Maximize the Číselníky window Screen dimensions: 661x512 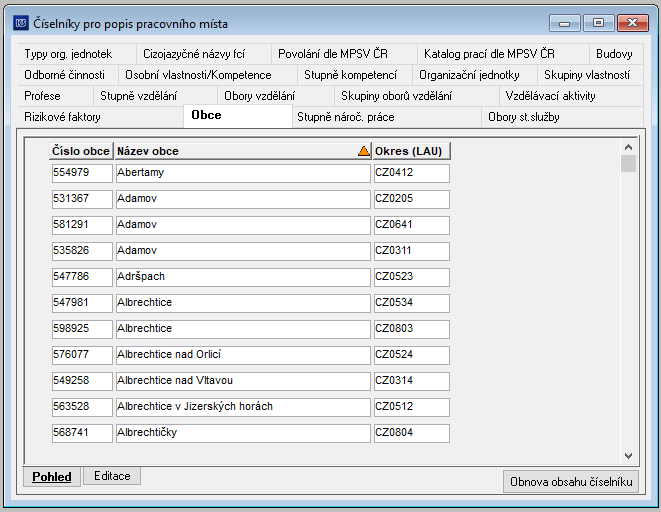pos(599,23)
